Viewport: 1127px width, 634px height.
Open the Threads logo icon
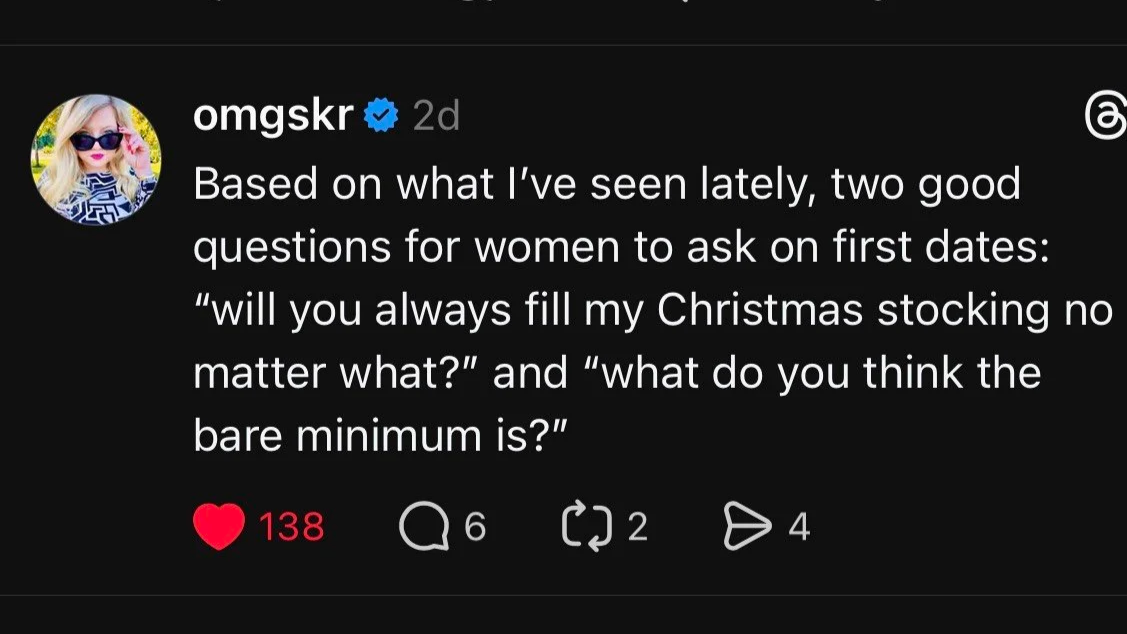pyautogui.click(x=1106, y=119)
